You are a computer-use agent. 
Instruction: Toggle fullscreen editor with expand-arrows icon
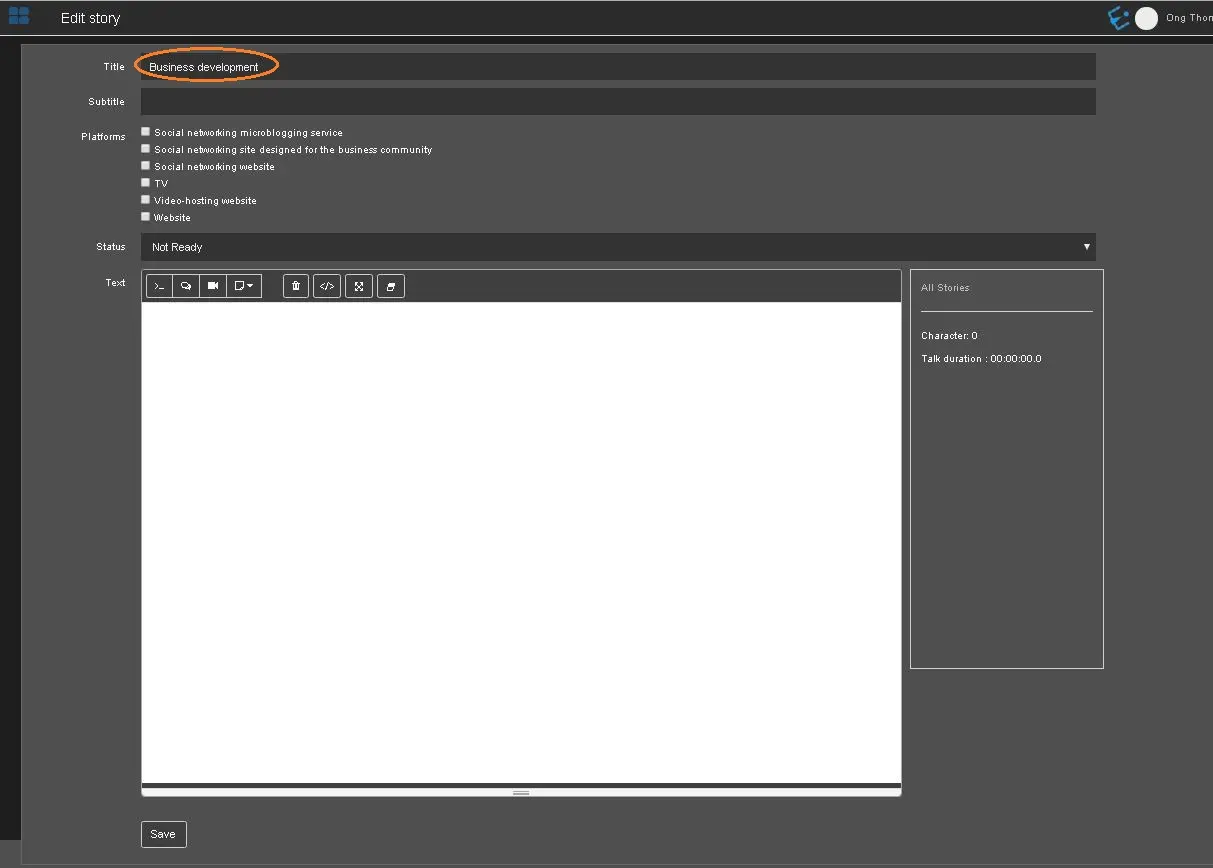click(x=359, y=286)
